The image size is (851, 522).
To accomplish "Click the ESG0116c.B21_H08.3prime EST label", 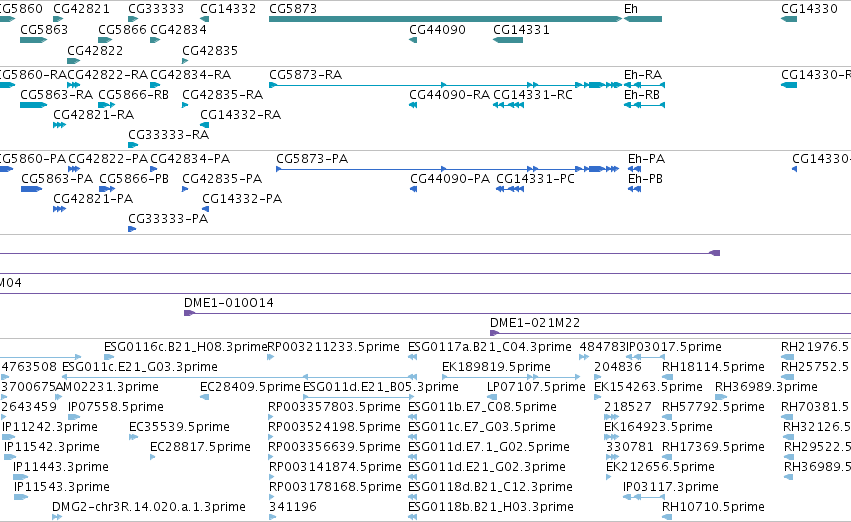I will tap(186, 347).
